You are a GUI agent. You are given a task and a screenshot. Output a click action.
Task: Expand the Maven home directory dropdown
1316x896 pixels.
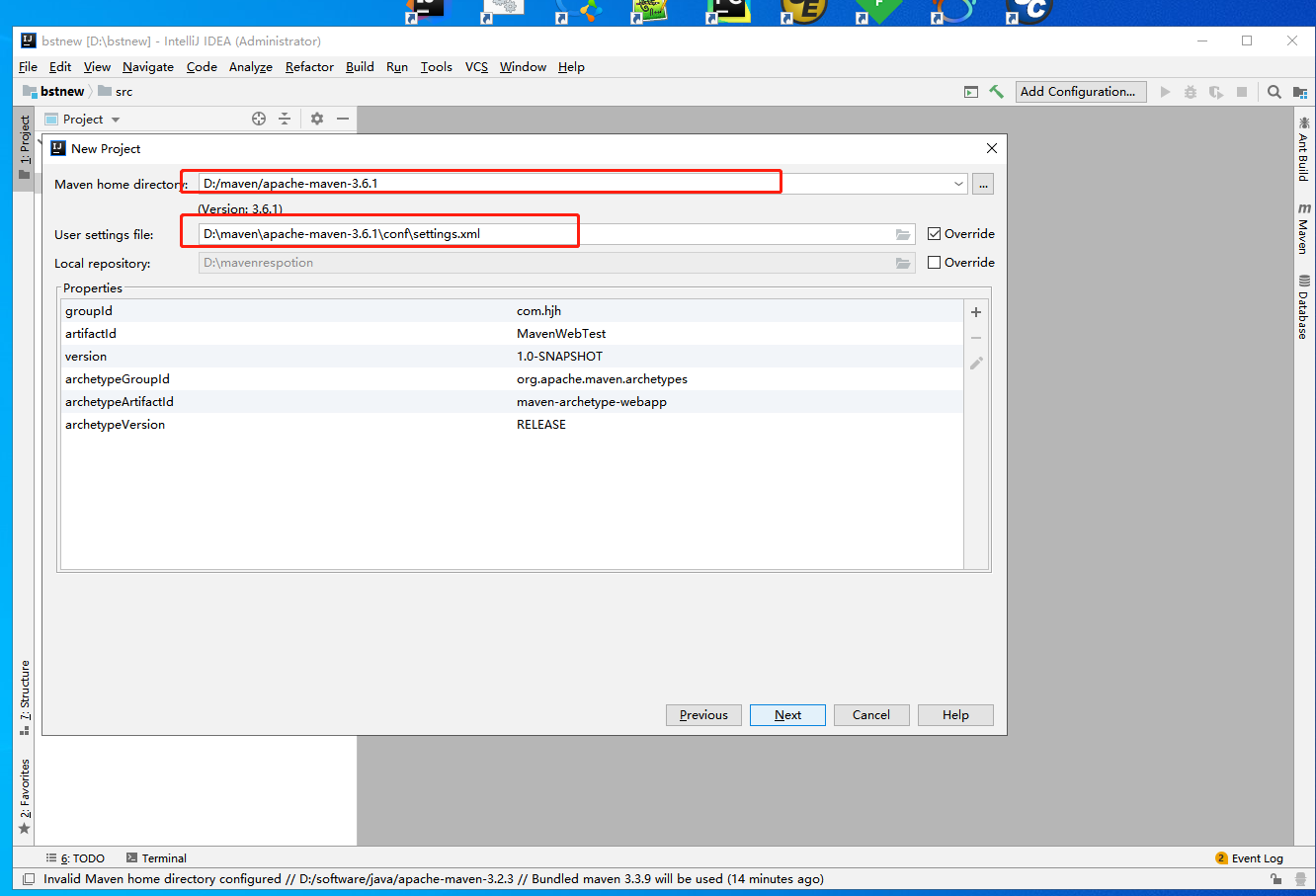coord(958,184)
